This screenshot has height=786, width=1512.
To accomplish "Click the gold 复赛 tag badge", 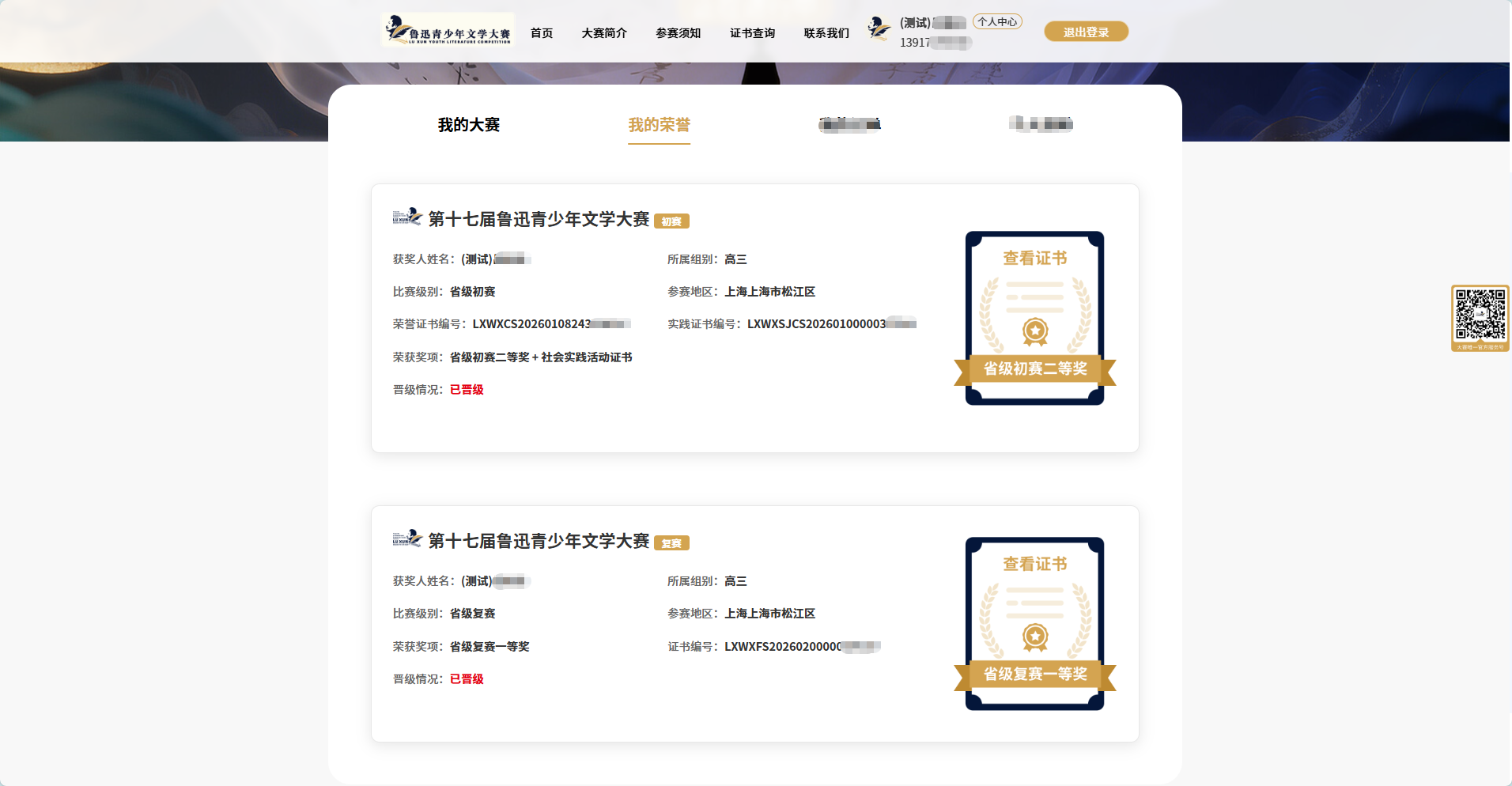I will pyautogui.click(x=671, y=543).
